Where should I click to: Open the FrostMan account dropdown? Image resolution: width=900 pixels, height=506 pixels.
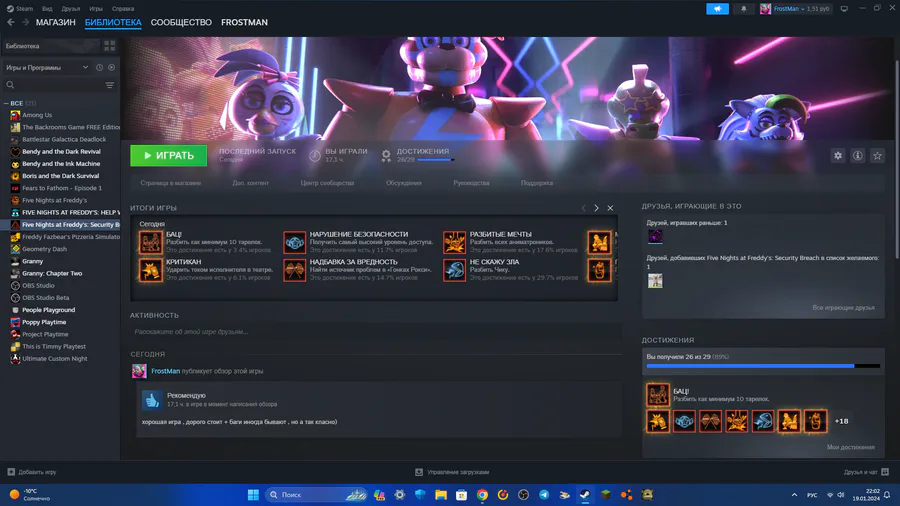794,9
